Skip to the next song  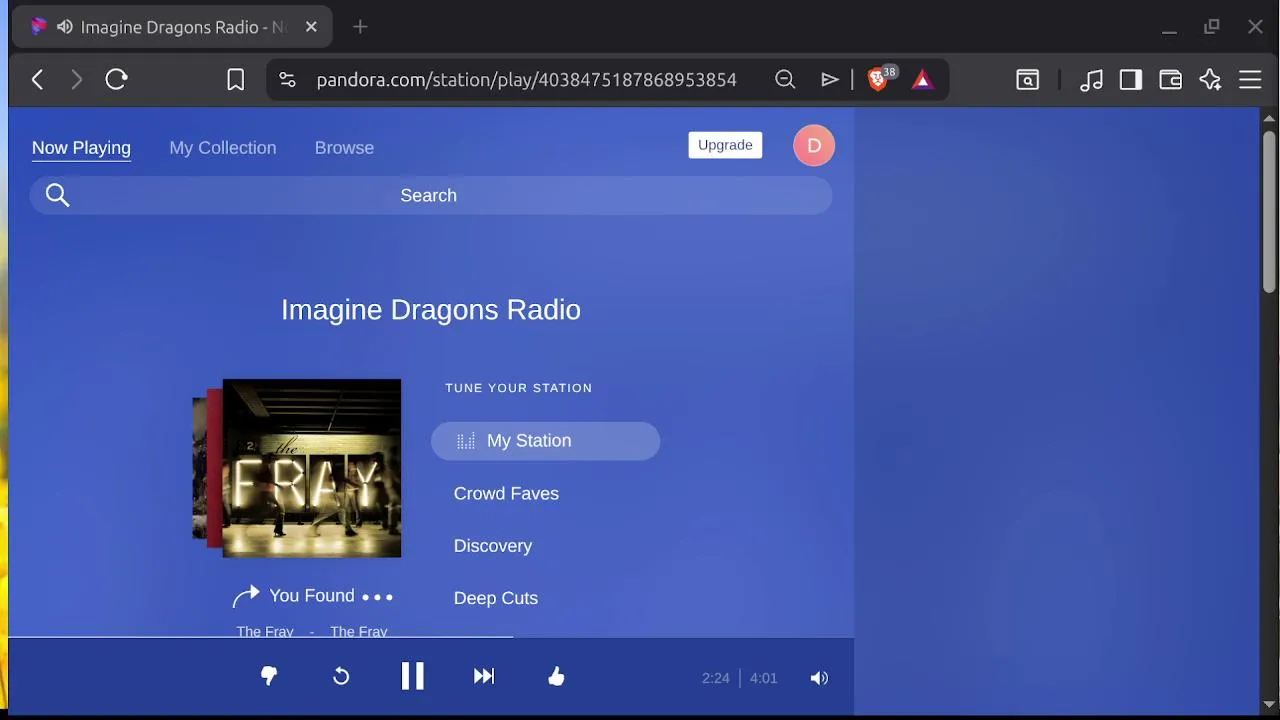pyautogui.click(x=484, y=677)
